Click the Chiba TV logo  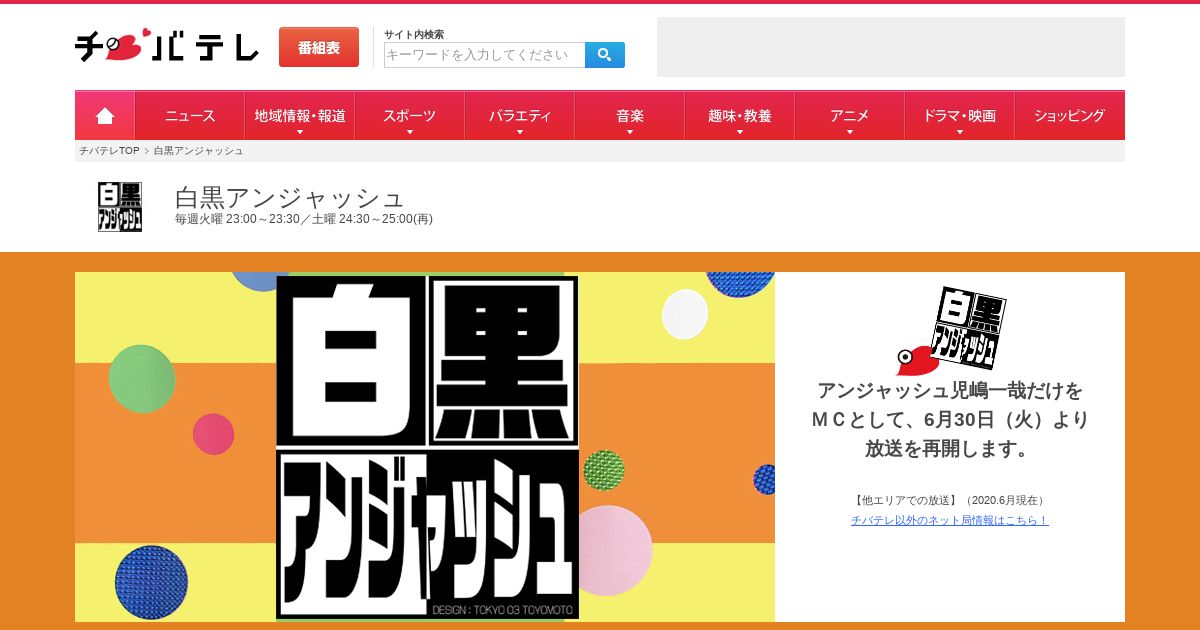tap(166, 46)
